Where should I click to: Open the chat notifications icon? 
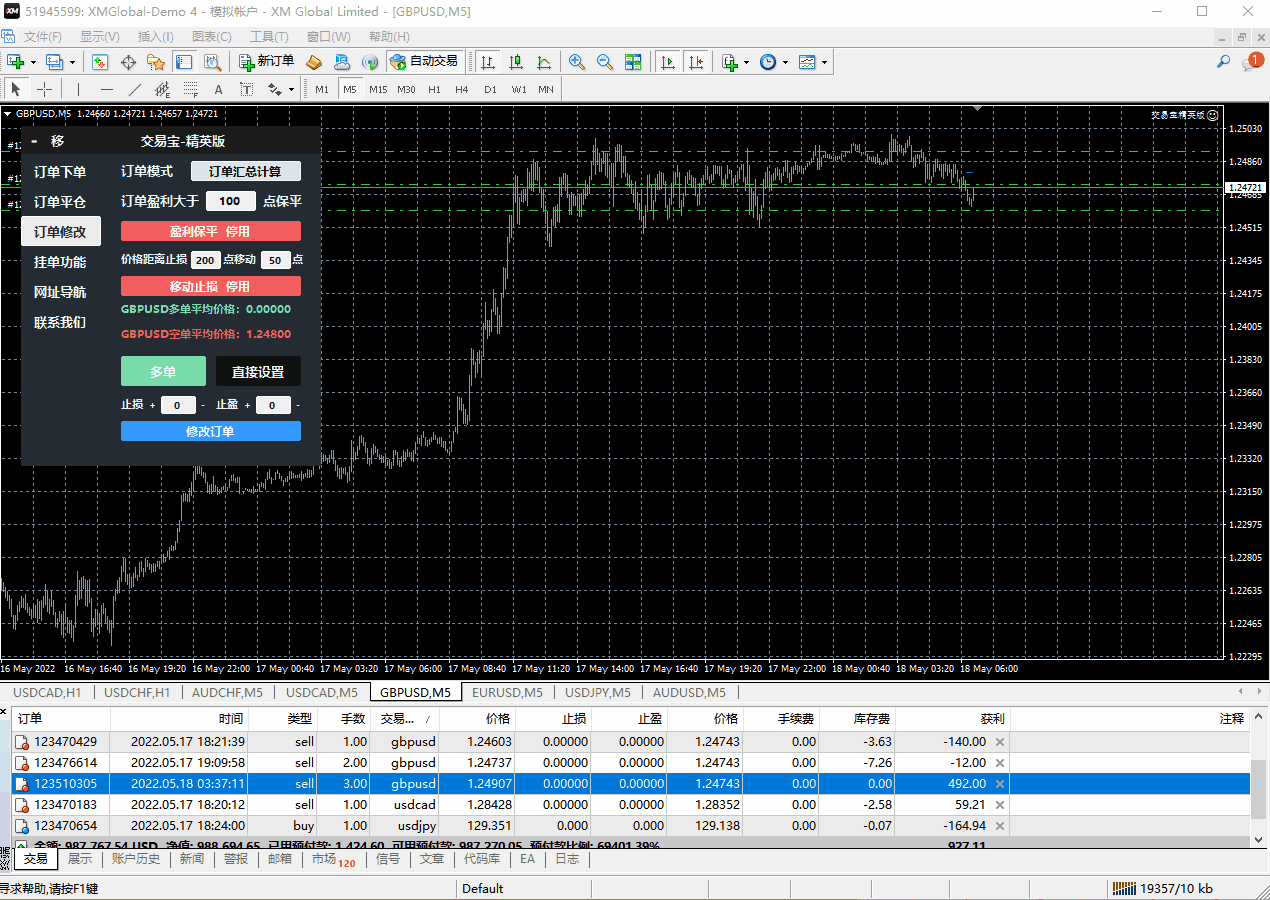1252,62
